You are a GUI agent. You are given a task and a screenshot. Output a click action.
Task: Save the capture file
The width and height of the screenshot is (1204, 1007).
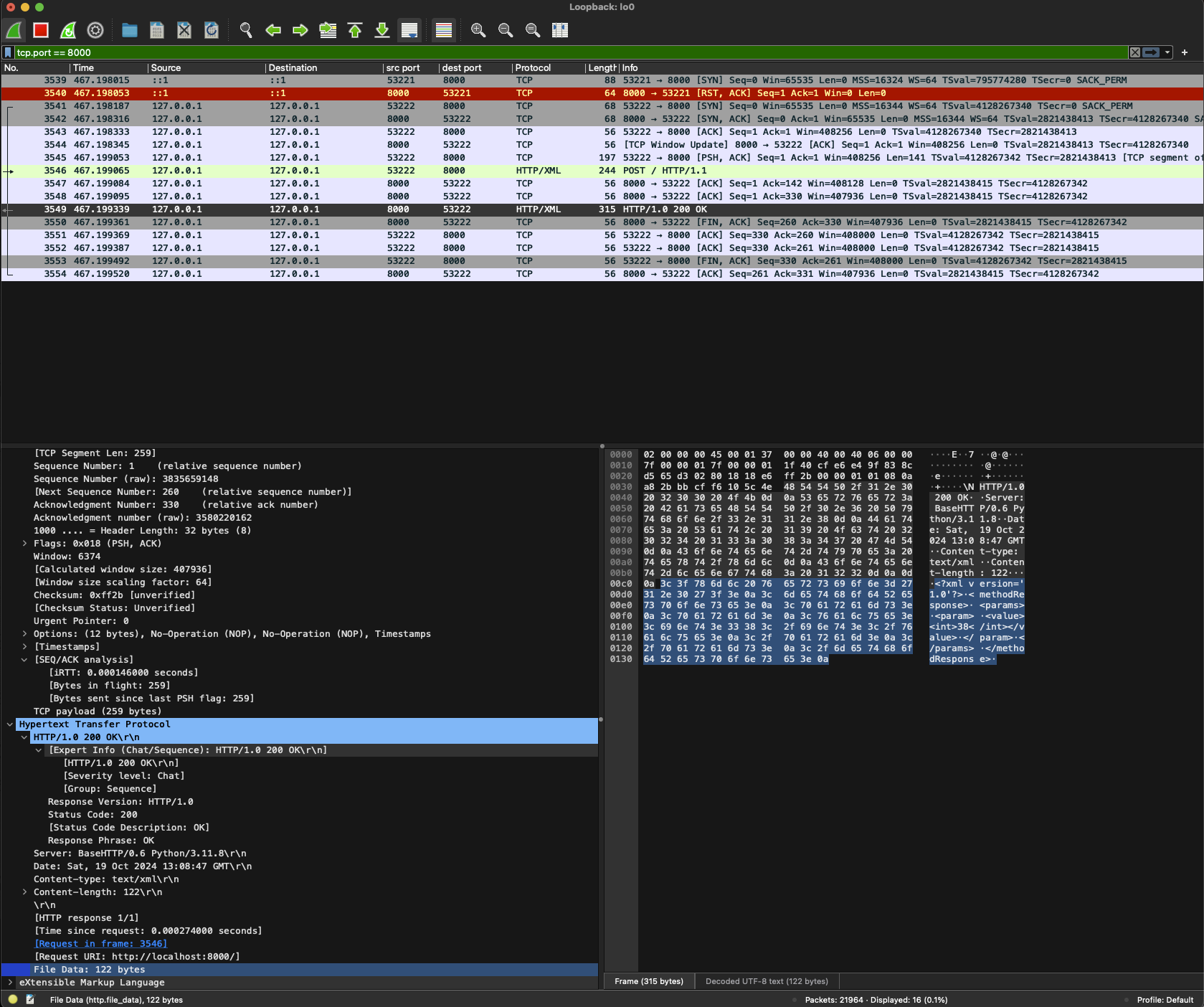point(157,30)
